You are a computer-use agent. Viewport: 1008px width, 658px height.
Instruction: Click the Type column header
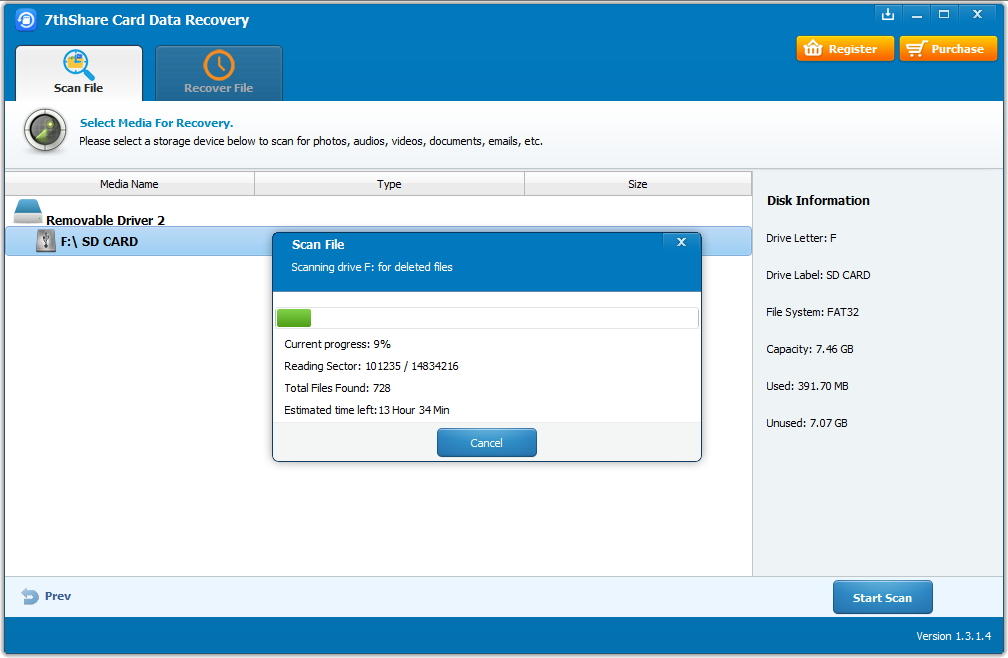click(x=389, y=184)
